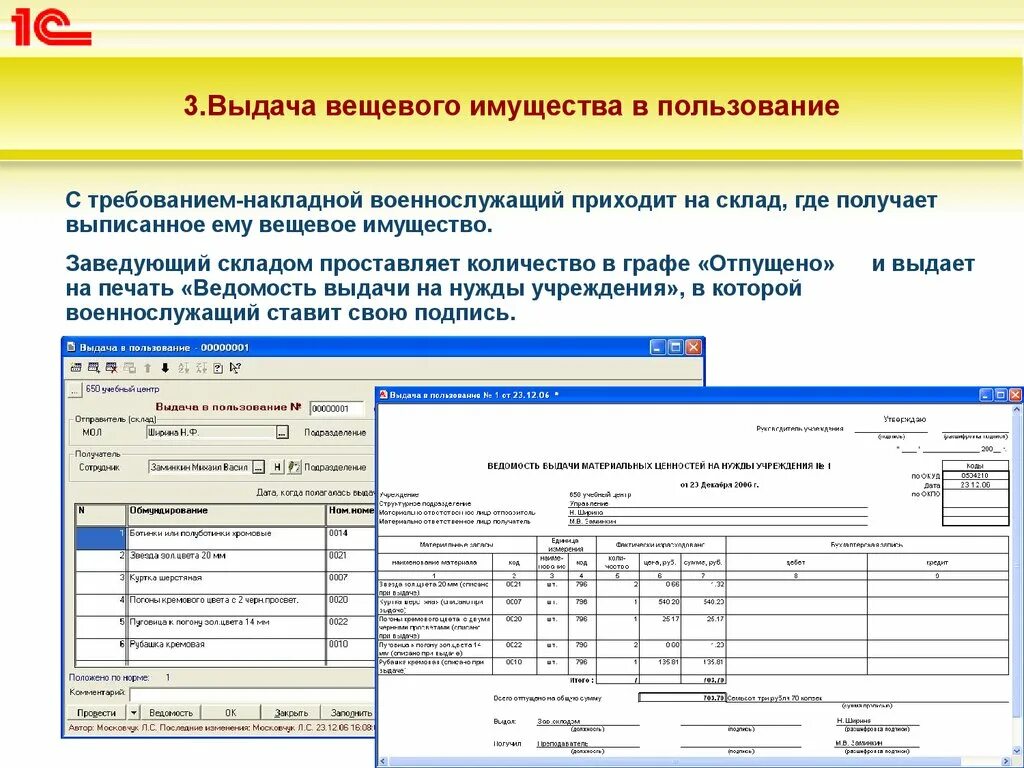Click the Автор: Московчук Л.С. status line
Screen dimensions: 1024x768
[x=222, y=727]
